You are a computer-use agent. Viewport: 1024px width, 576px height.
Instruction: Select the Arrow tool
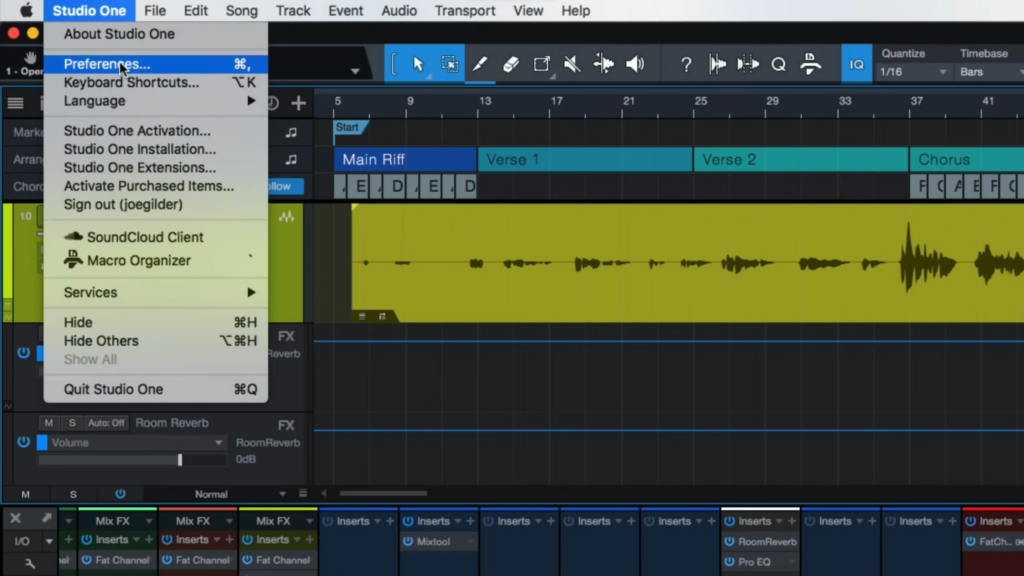pyautogui.click(x=418, y=64)
